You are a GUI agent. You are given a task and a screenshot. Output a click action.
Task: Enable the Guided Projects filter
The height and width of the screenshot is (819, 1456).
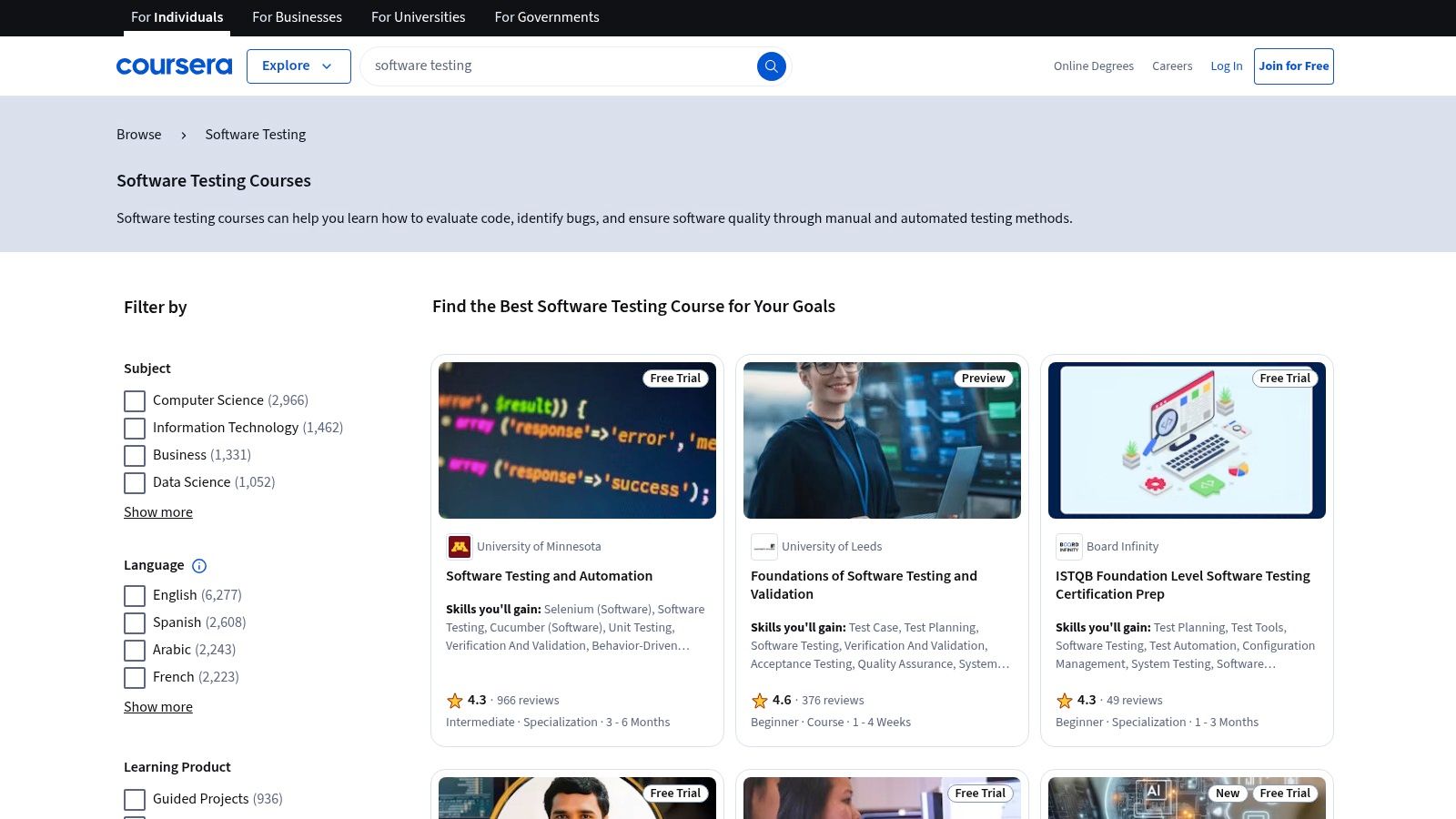(135, 800)
